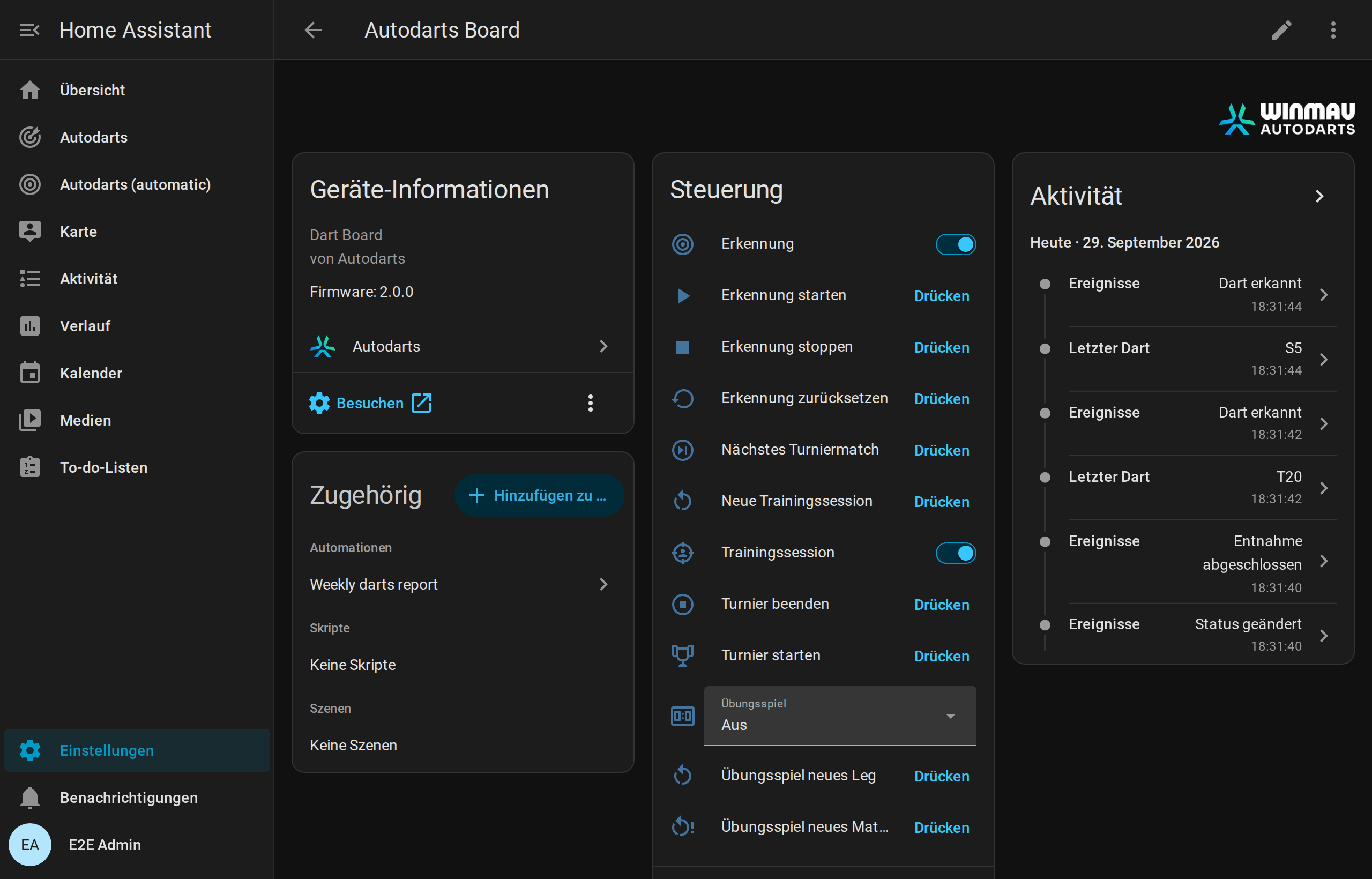Open Übersicht in the sidebar
This screenshot has height=879, width=1372.
pos(137,90)
